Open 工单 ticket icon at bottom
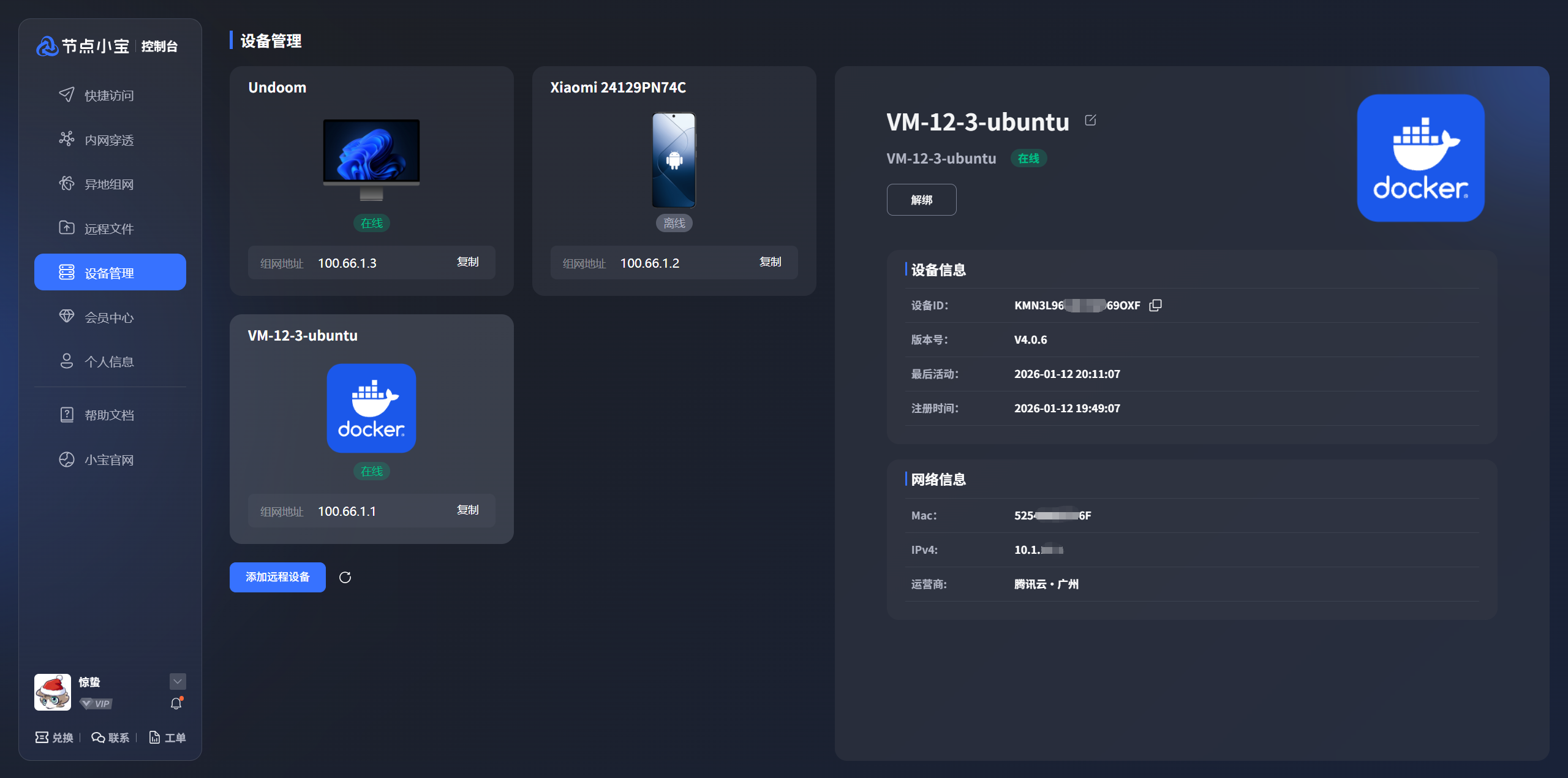This screenshot has width=1568, height=778. click(x=154, y=738)
